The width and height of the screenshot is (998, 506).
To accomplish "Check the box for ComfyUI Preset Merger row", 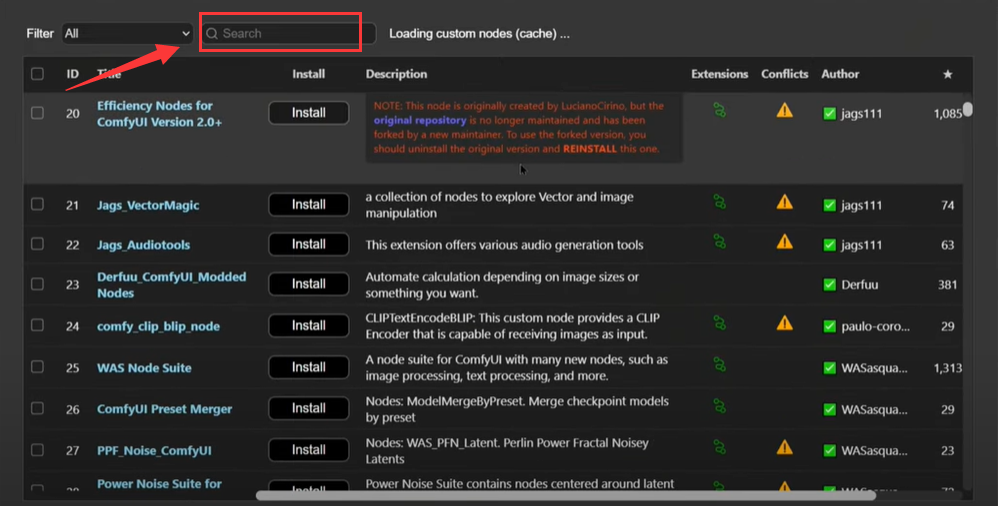I will point(38,408).
